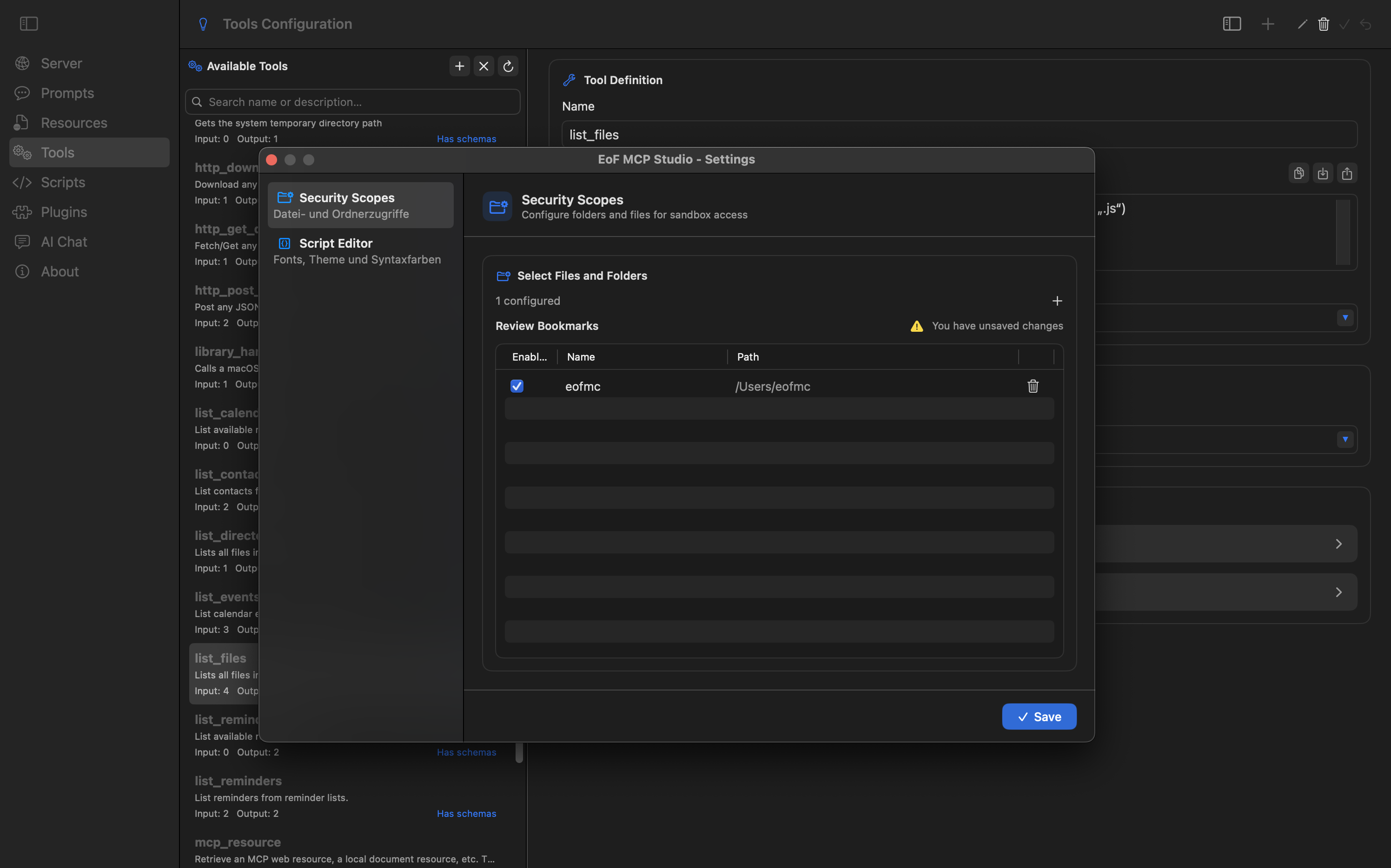Image resolution: width=1391 pixels, height=868 pixels.
Task: Click the Name column header
Action: pyautogui.click(x=642, y=356)
